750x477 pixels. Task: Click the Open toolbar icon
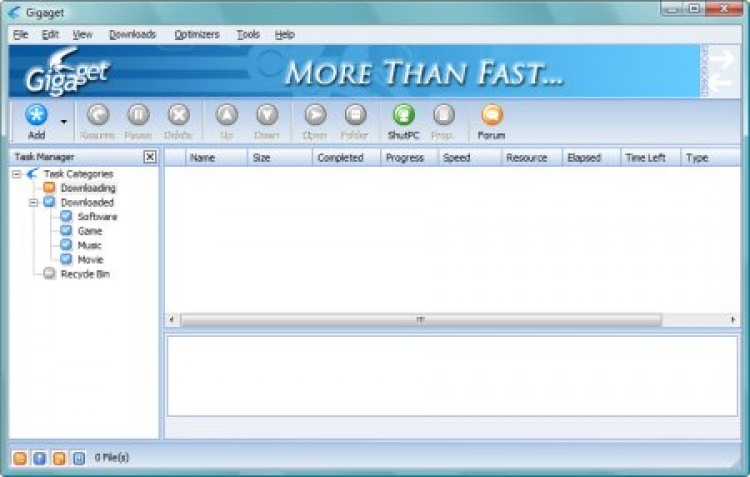(x=315, y=115)
